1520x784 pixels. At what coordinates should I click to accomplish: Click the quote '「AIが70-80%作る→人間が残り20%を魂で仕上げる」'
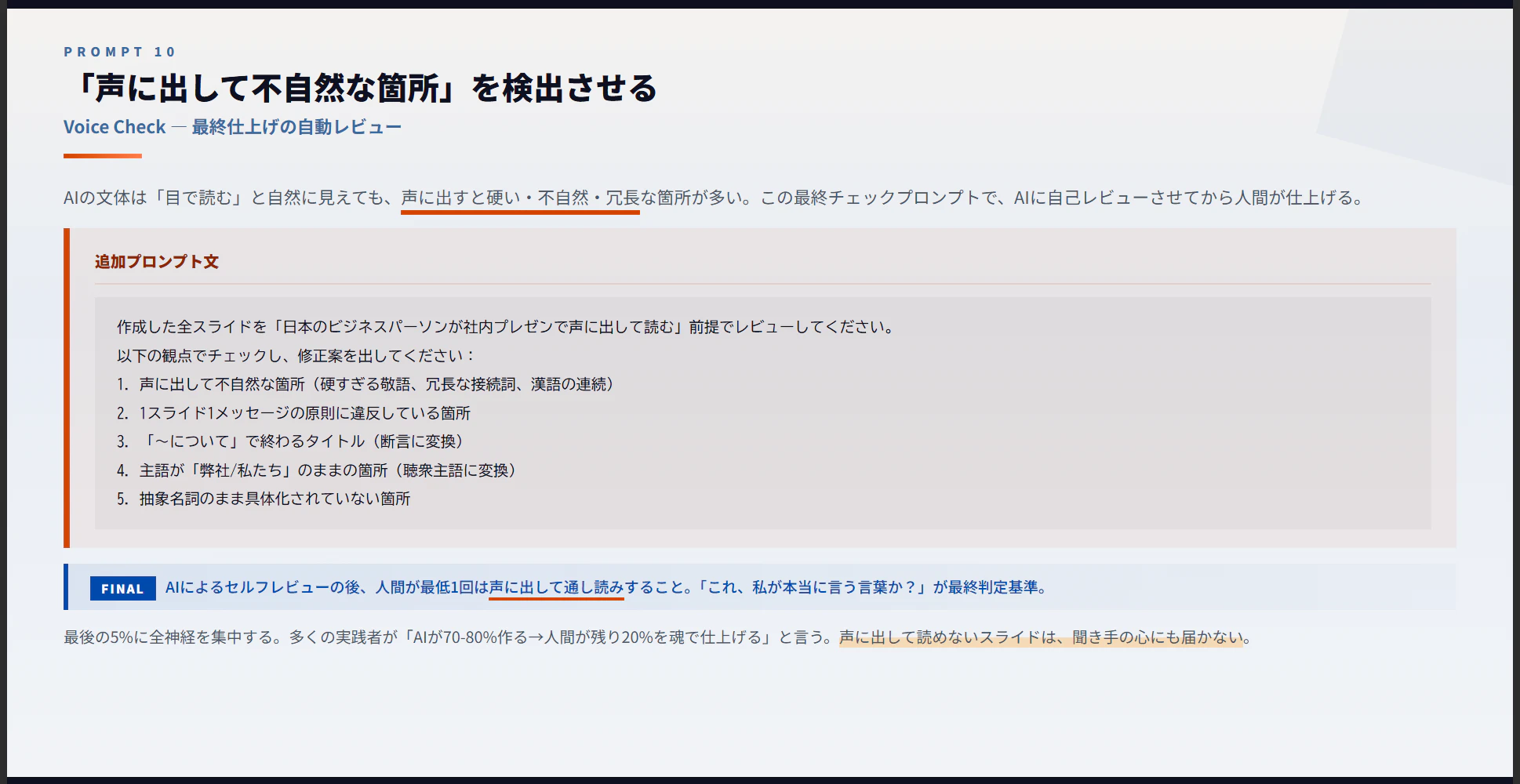tap(587, 637)
